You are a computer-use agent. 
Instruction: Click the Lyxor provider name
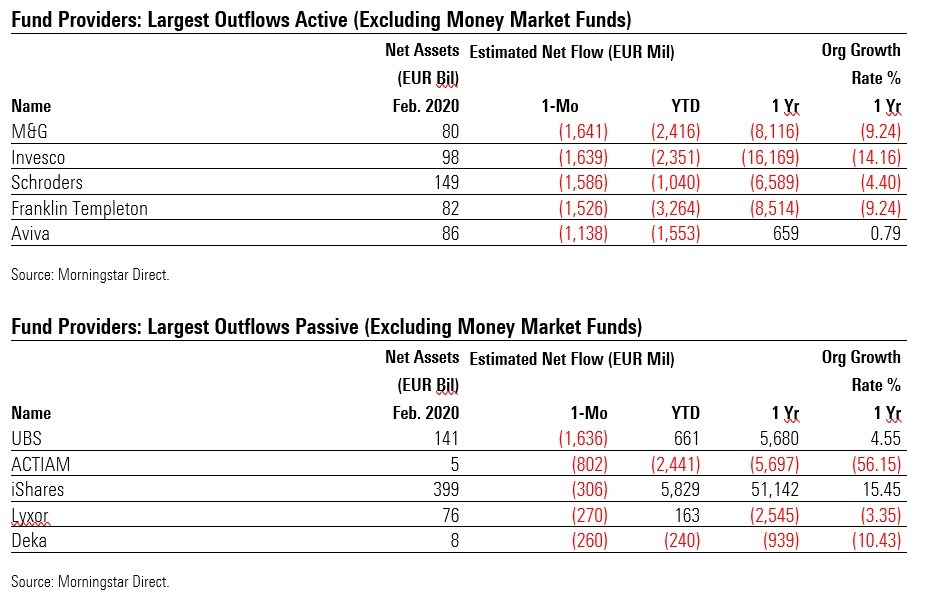coord(31,517)
